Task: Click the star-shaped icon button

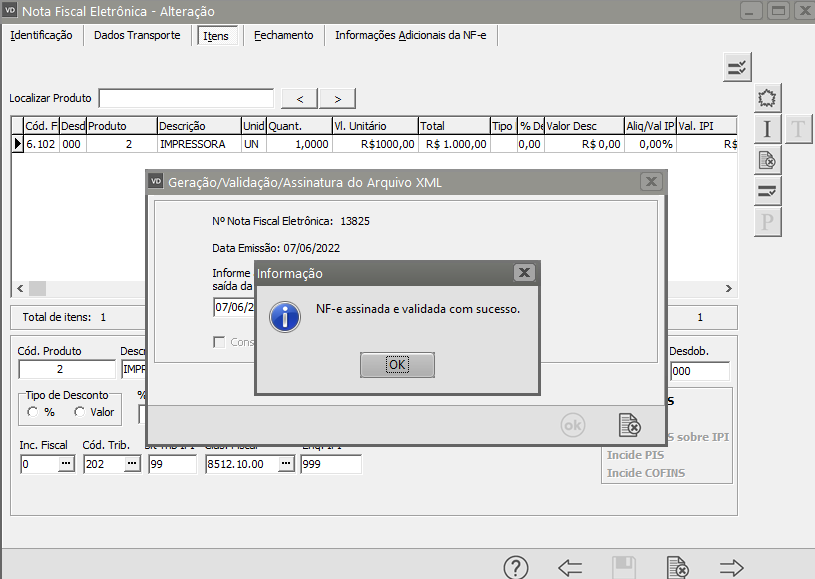Action: pyautogui.click(x=767, y=98)
